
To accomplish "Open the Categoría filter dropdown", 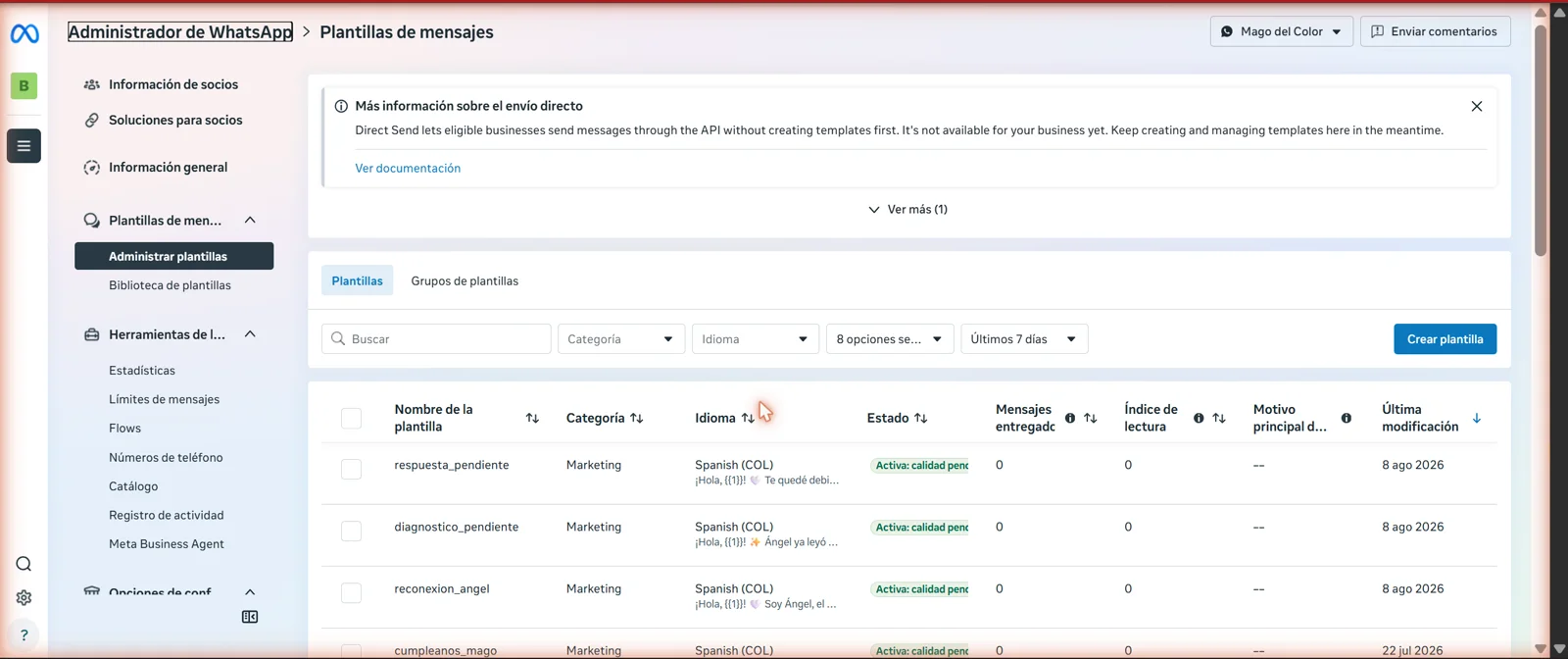I will (x=621, y=339).
